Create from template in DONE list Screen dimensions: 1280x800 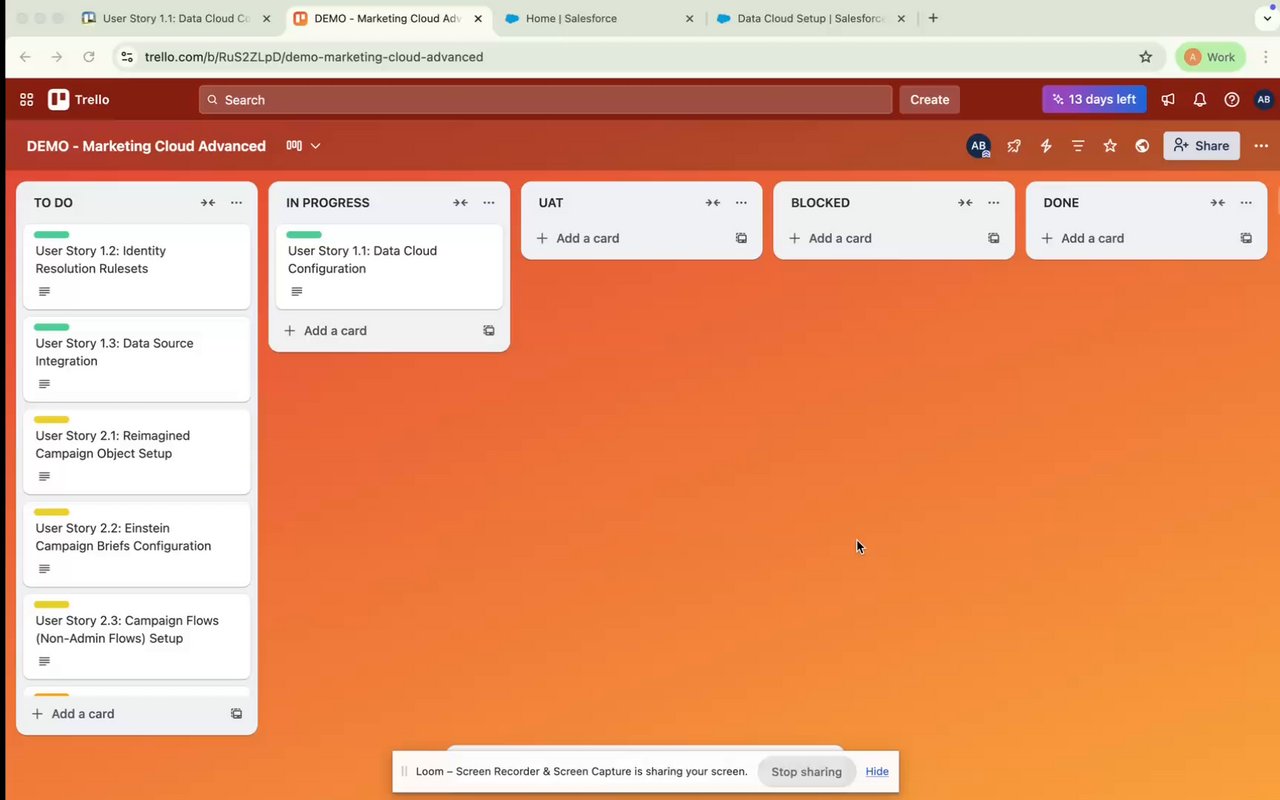1246,239
